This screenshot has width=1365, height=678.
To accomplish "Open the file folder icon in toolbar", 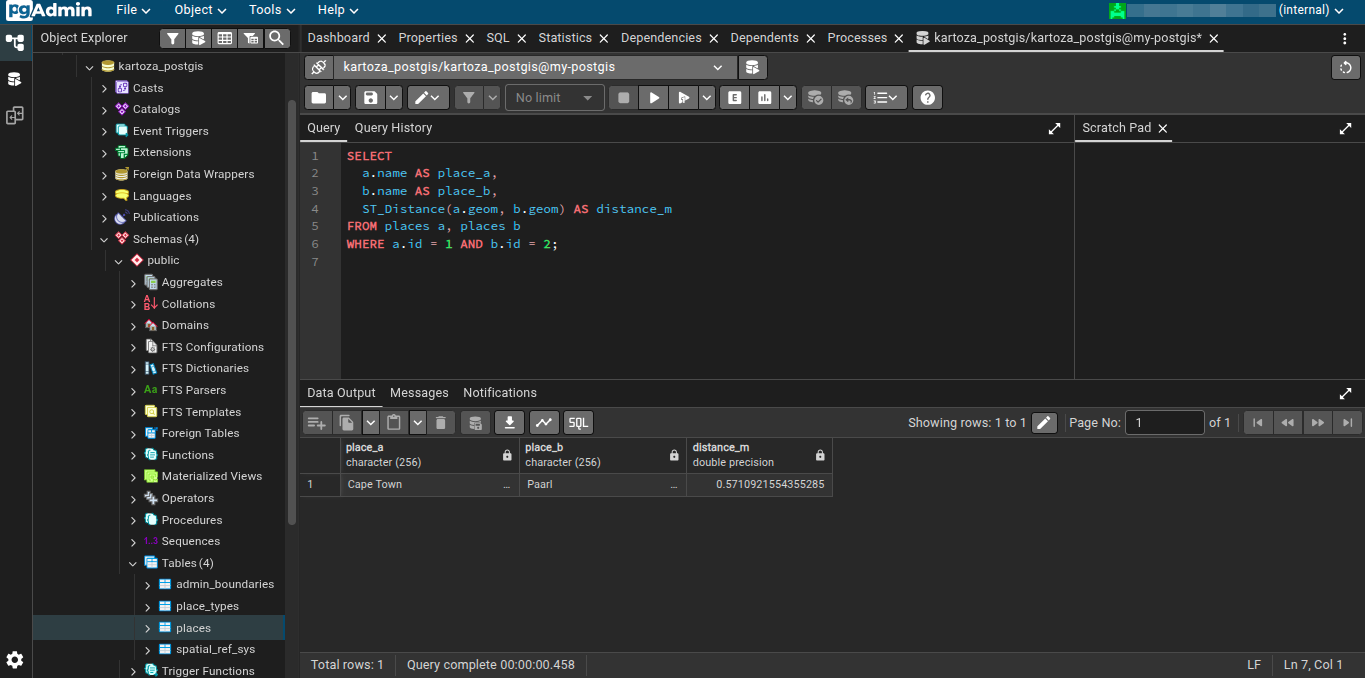I will 319,98.
